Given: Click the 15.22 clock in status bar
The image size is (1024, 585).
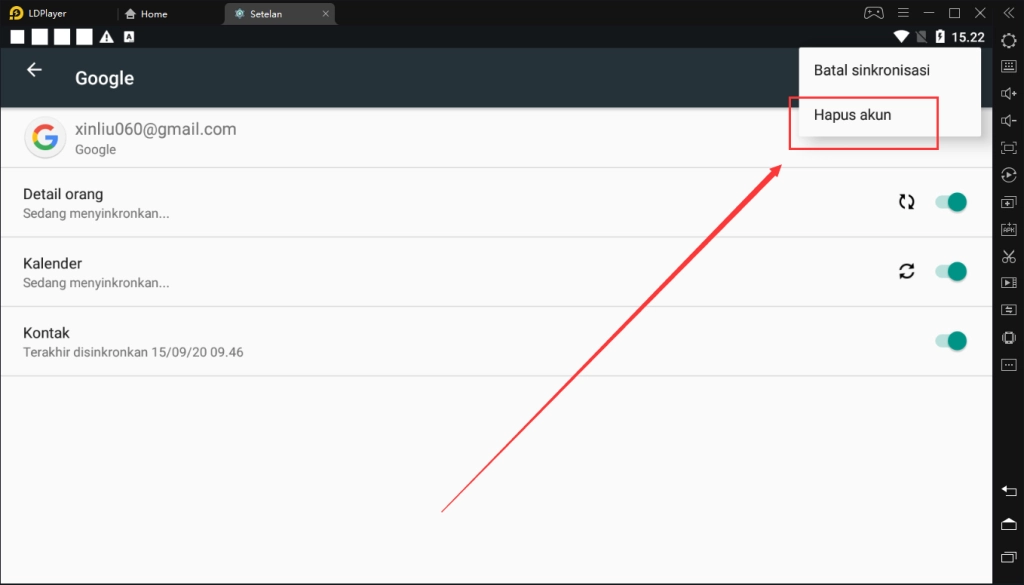Looking at the screenshot, I should point(968,37).
